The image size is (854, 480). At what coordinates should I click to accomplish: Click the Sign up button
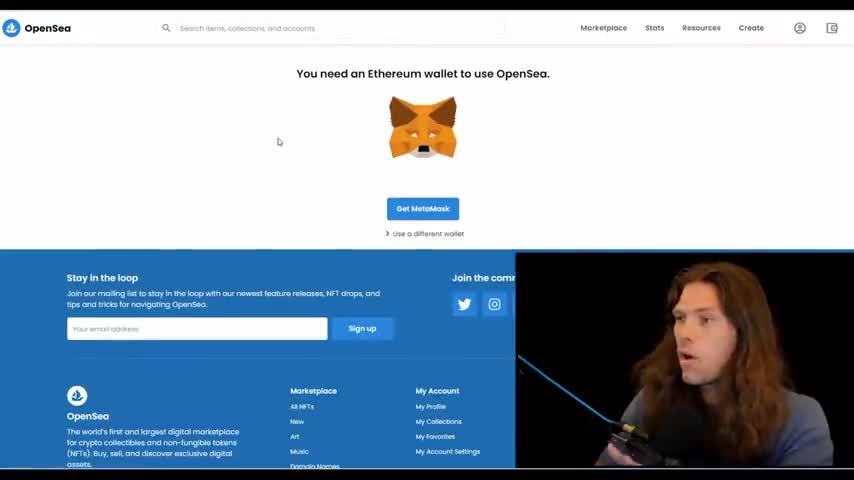pos(362,329)
